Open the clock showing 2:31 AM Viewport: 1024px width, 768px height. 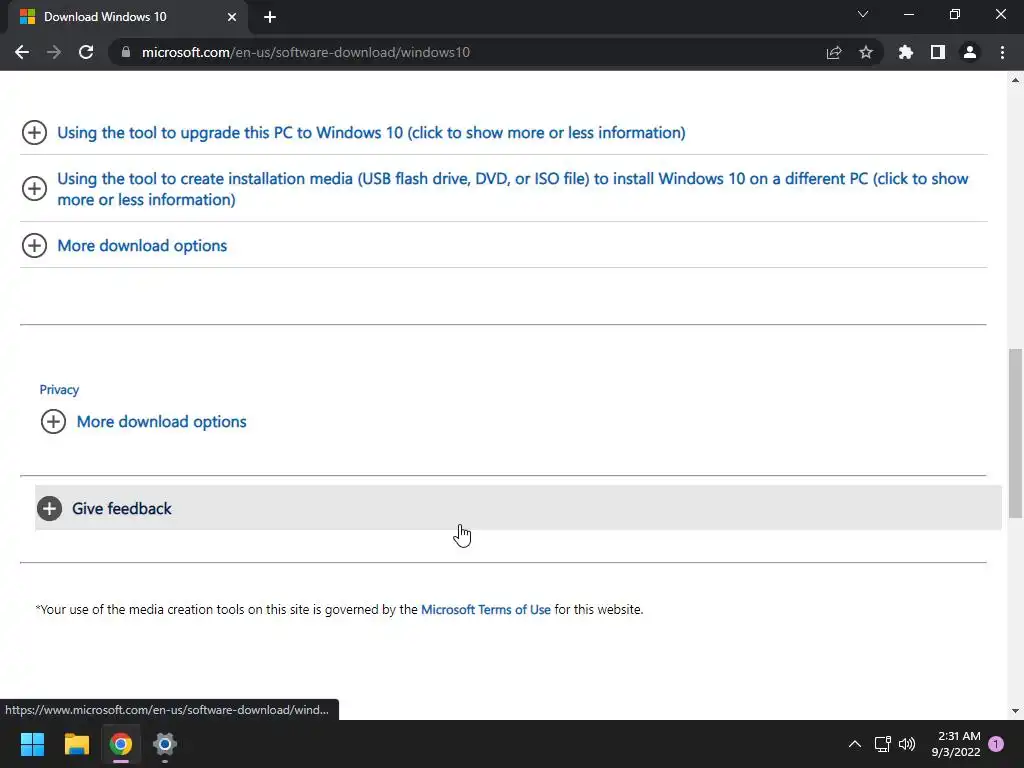956,744
